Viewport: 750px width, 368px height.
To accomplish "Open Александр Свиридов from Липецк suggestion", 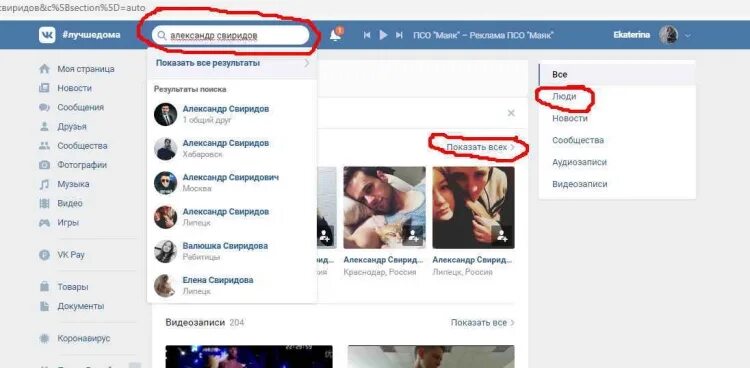I will [232, 217].
